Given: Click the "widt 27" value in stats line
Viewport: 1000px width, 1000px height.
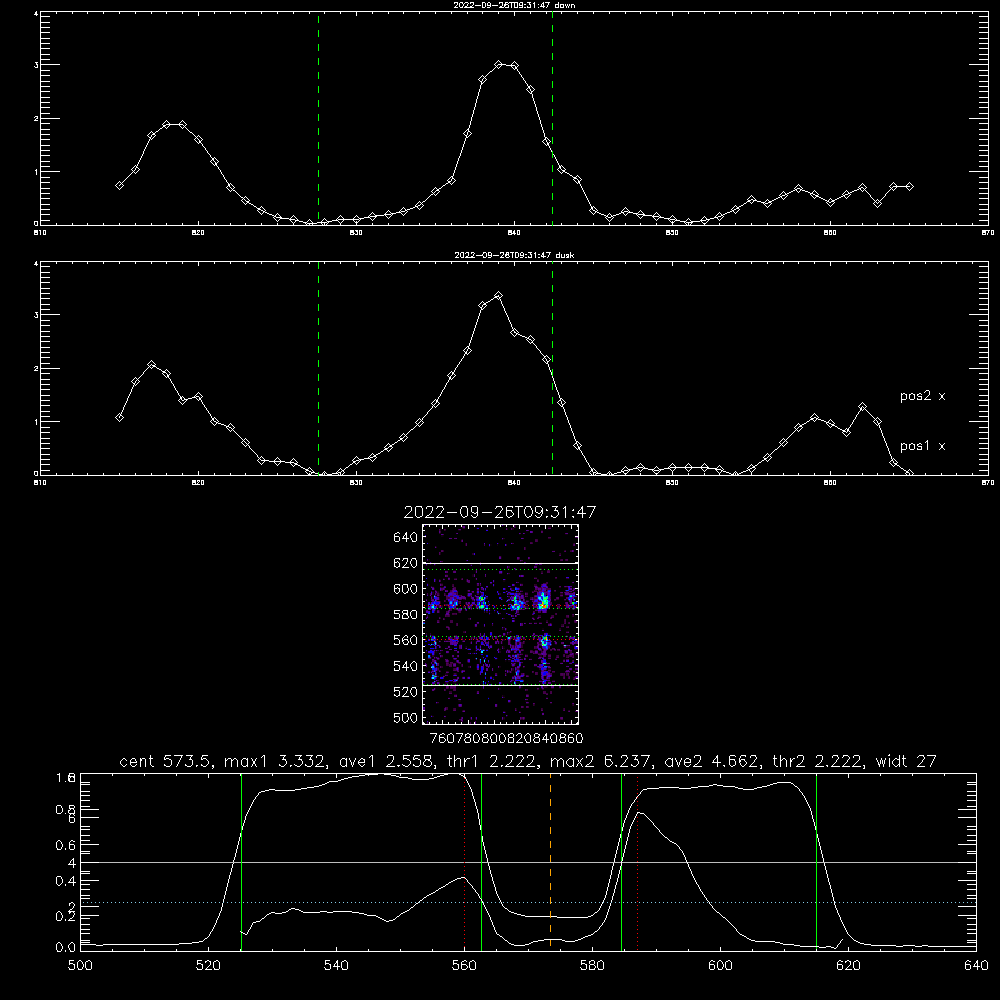Looking at the screenshot, I should [x=906, y=761].
